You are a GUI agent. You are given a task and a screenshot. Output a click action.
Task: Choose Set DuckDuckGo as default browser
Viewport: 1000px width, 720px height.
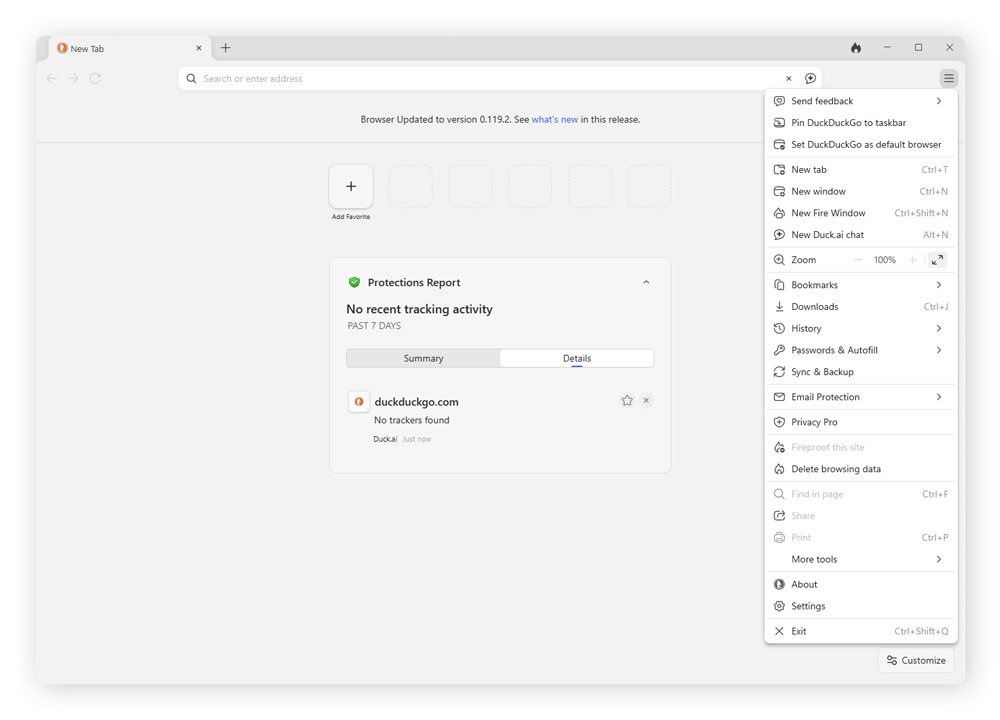(861, 144)
